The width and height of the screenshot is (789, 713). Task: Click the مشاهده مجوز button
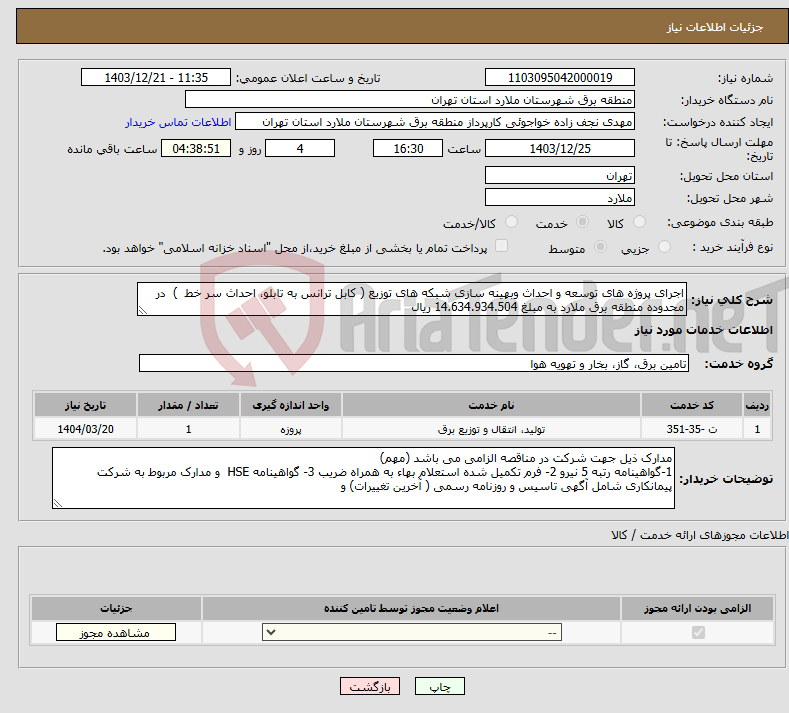point(116,632)
